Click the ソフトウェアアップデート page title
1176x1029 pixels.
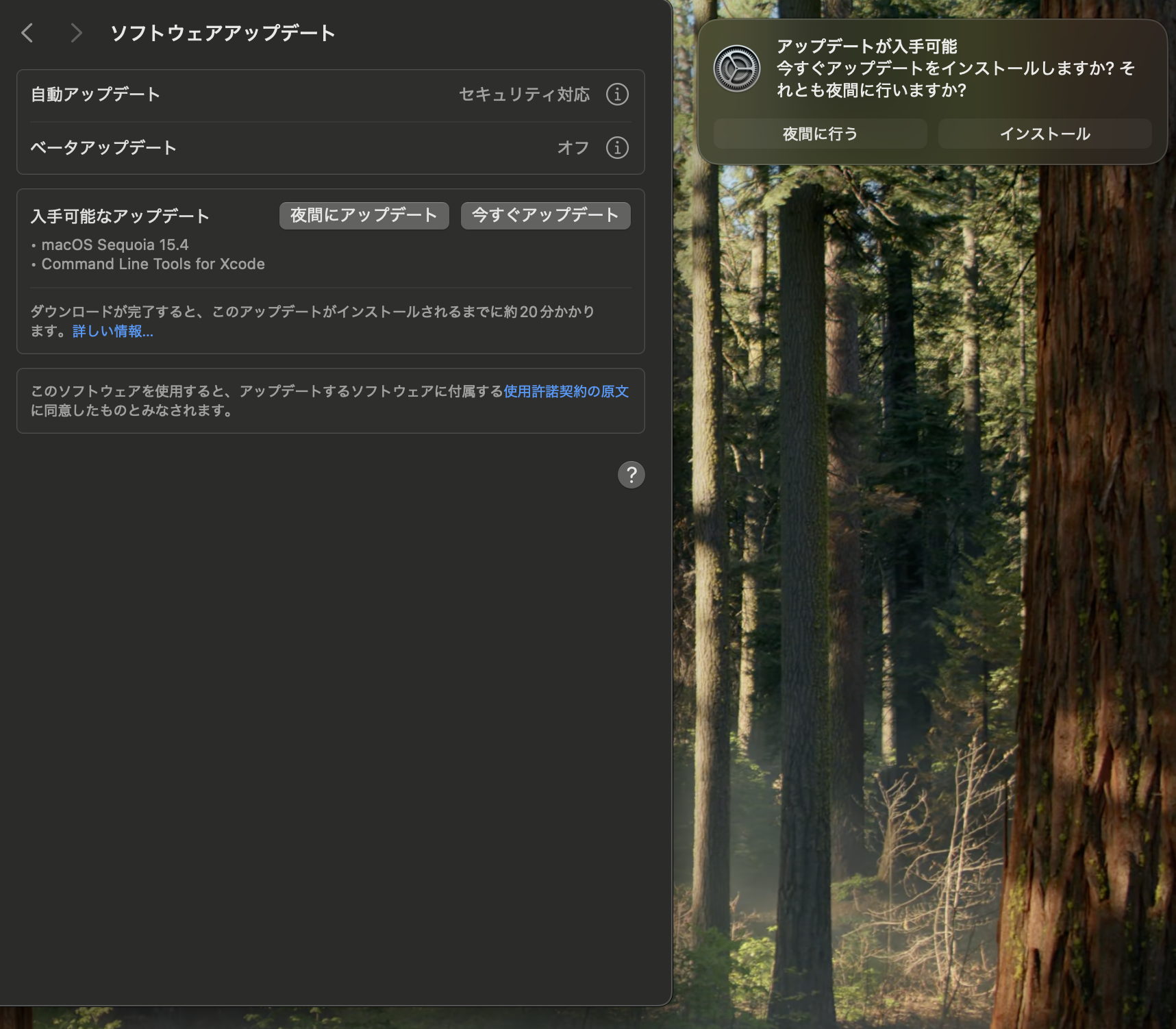pos(223,33)
